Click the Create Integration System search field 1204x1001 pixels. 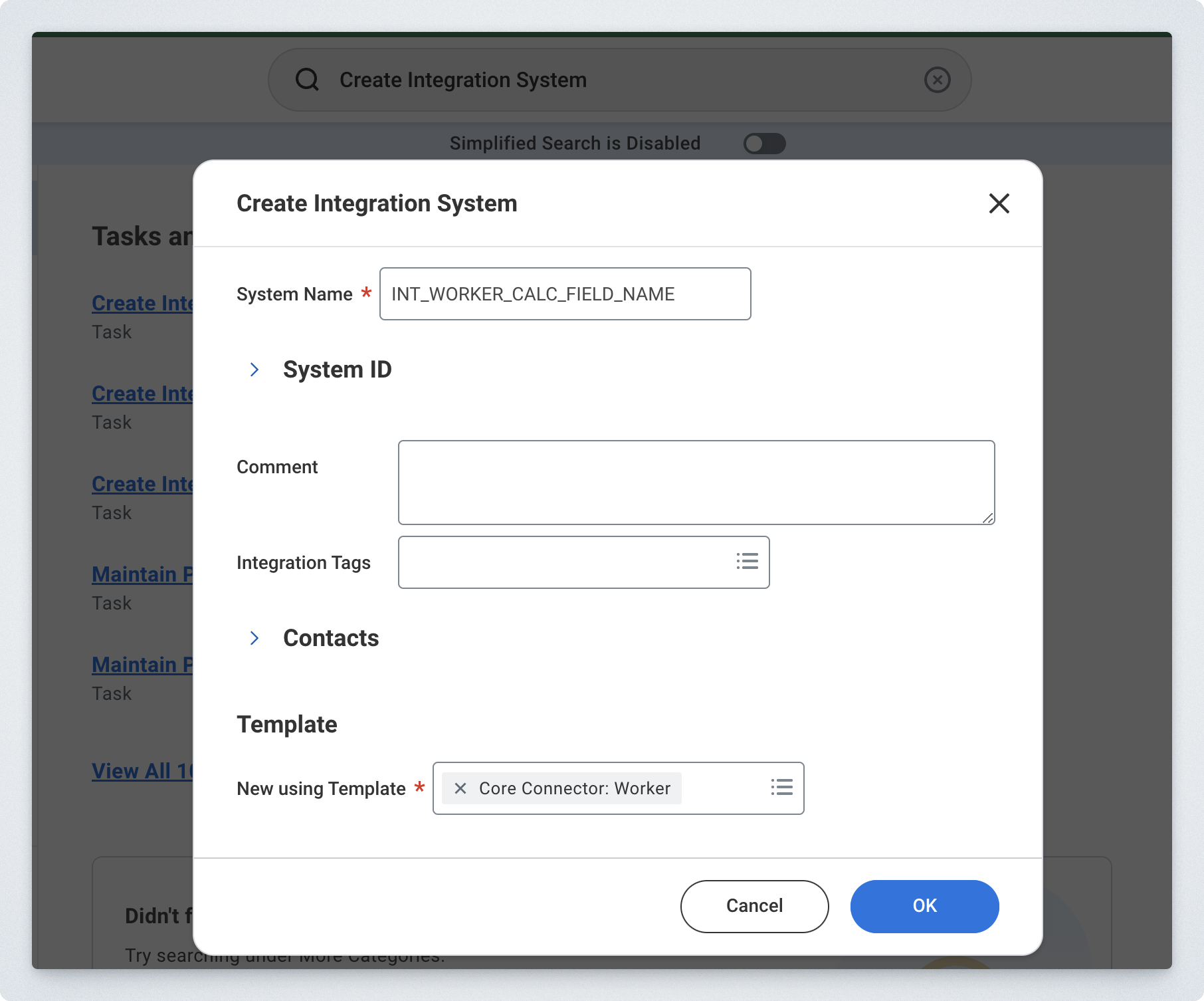[618, 80]
